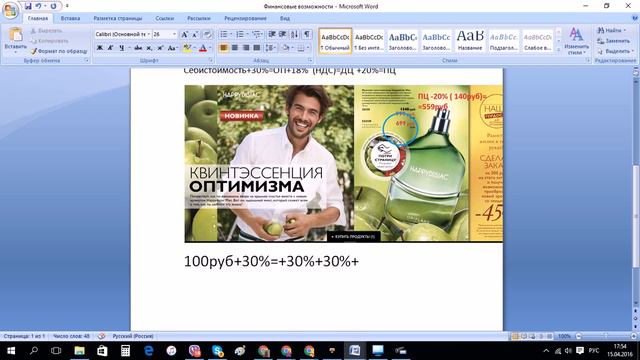
Task: Open font name Calibri dropdown
Action: click(149, 34)
